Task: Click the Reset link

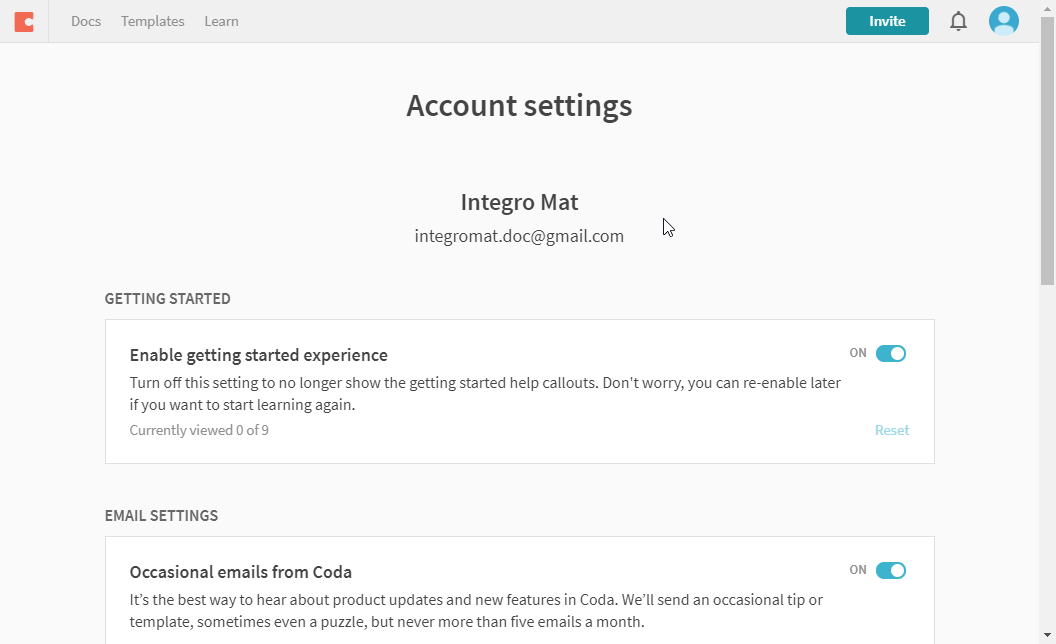Action: pos(892,430)
